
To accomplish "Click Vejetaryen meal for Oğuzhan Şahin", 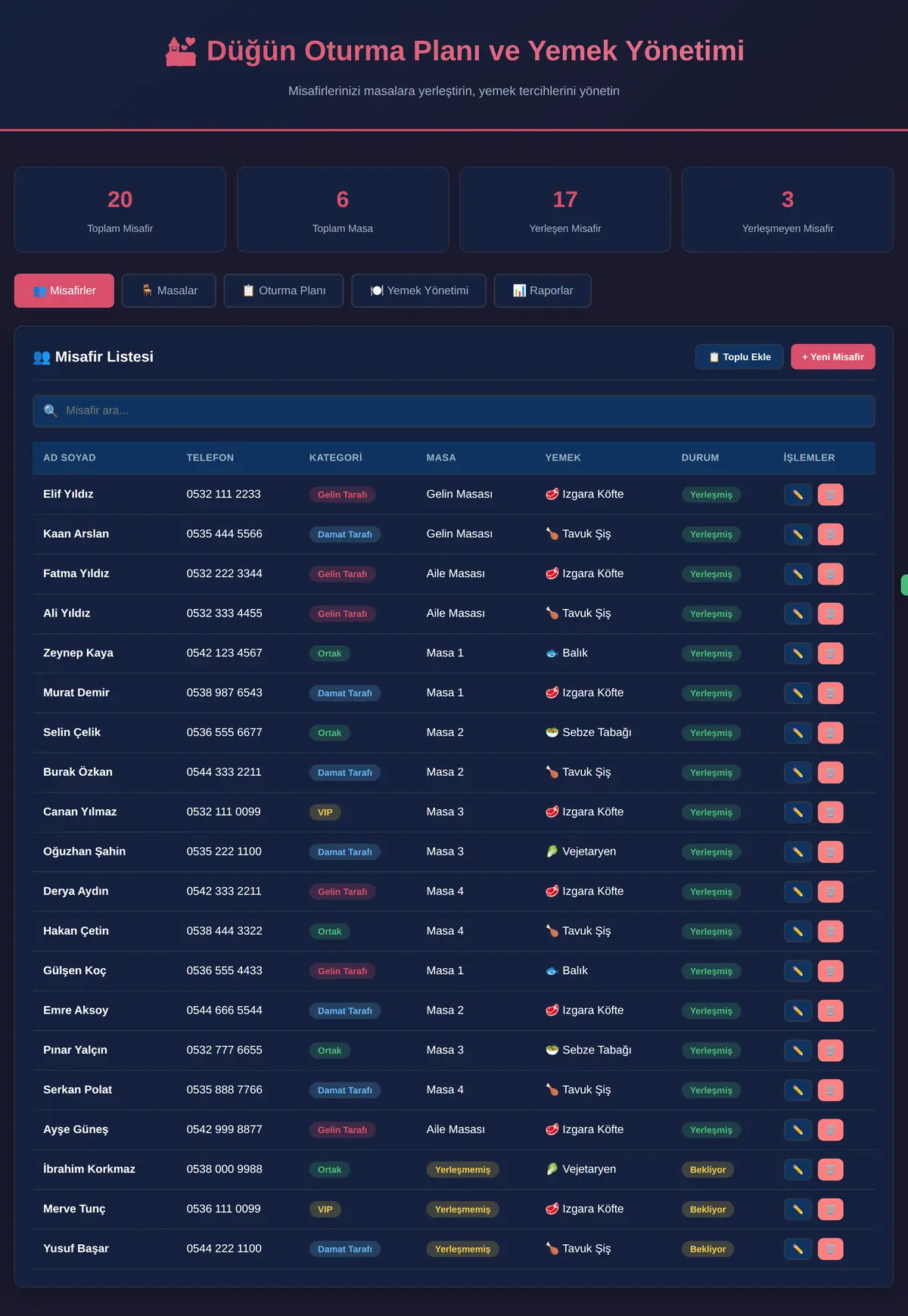I will tap(581, 852).
